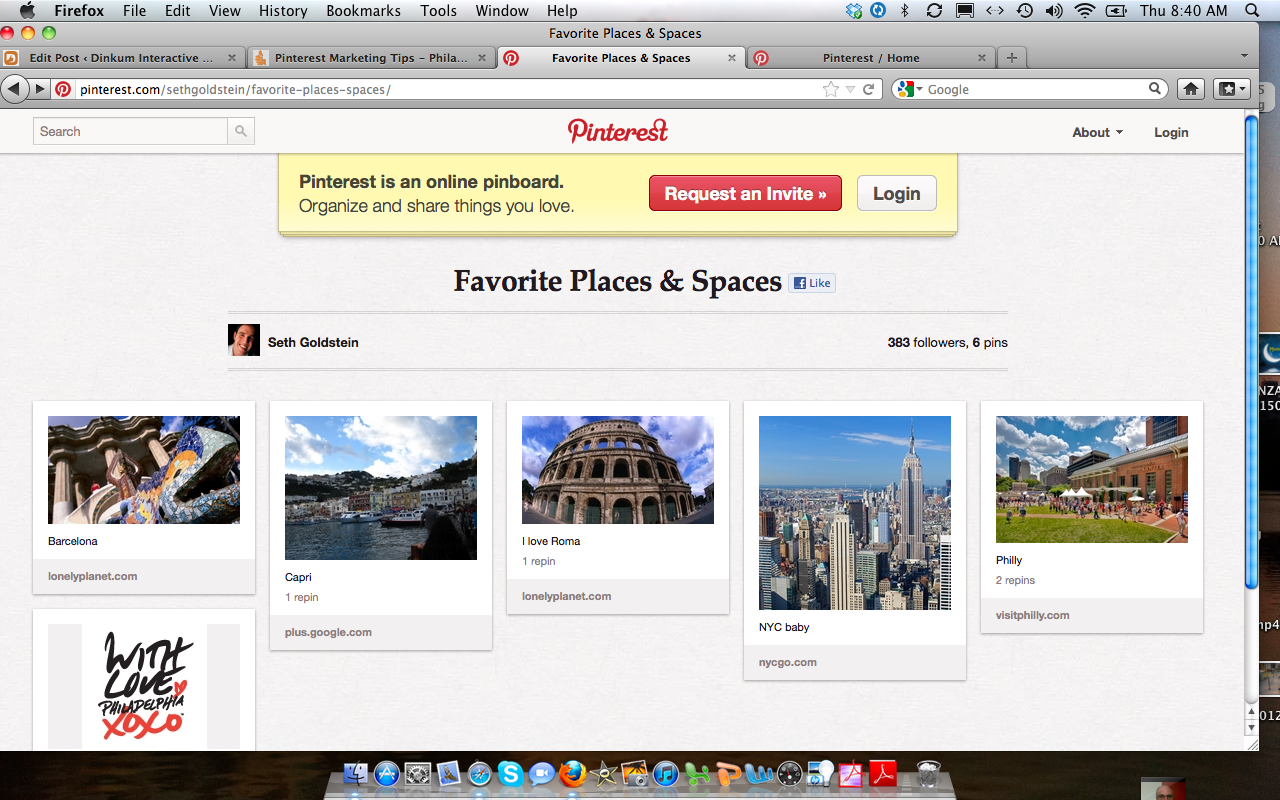This screenshot has height=800, width=1280.
Task: Click the Pinterest search magnifier button
Action: click(x=241, y=131)
